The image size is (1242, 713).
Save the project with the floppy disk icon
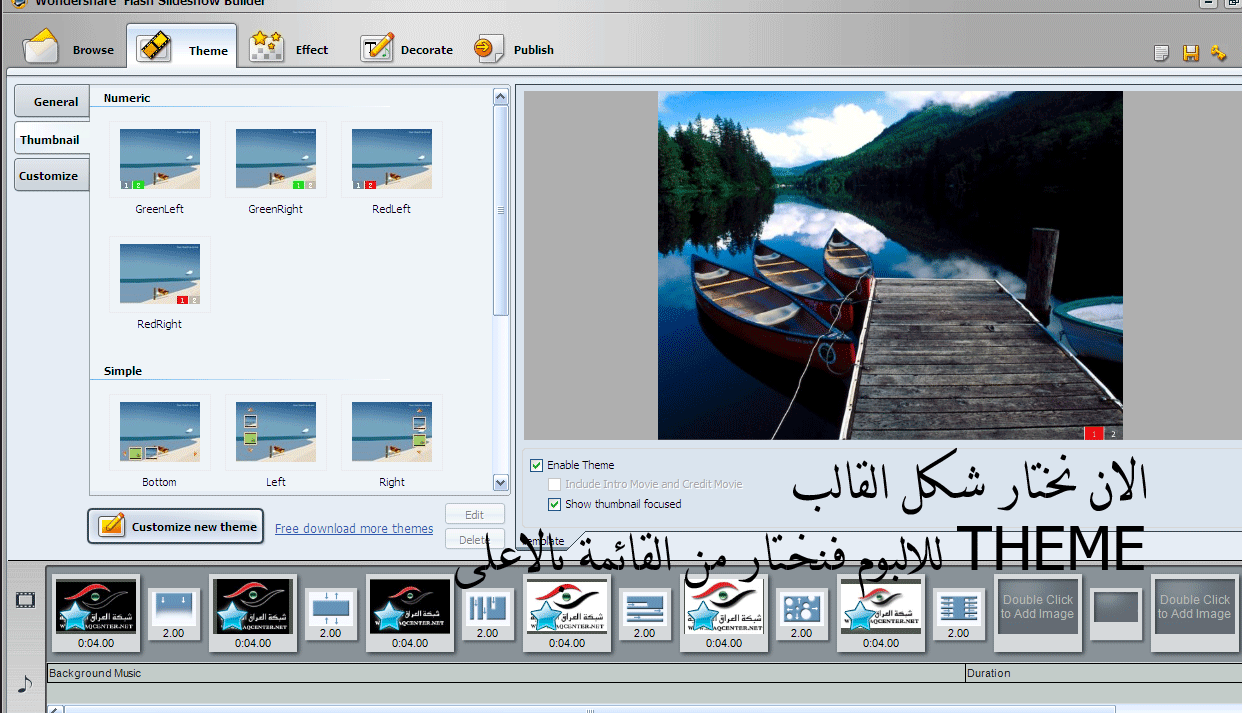click(x=1190, y=53)
